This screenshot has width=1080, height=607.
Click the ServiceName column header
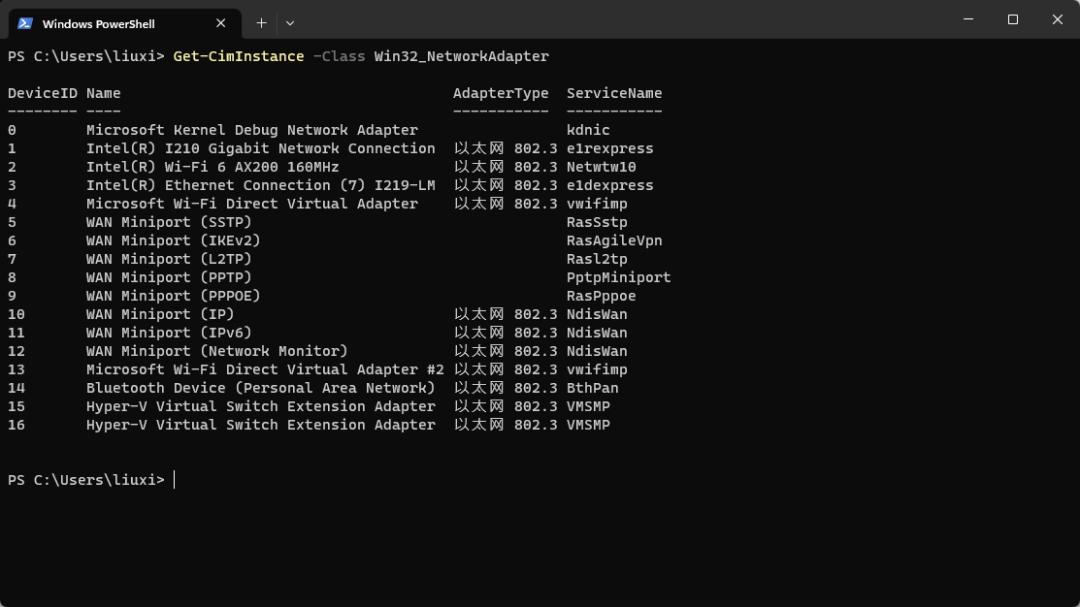coord(614,93)
